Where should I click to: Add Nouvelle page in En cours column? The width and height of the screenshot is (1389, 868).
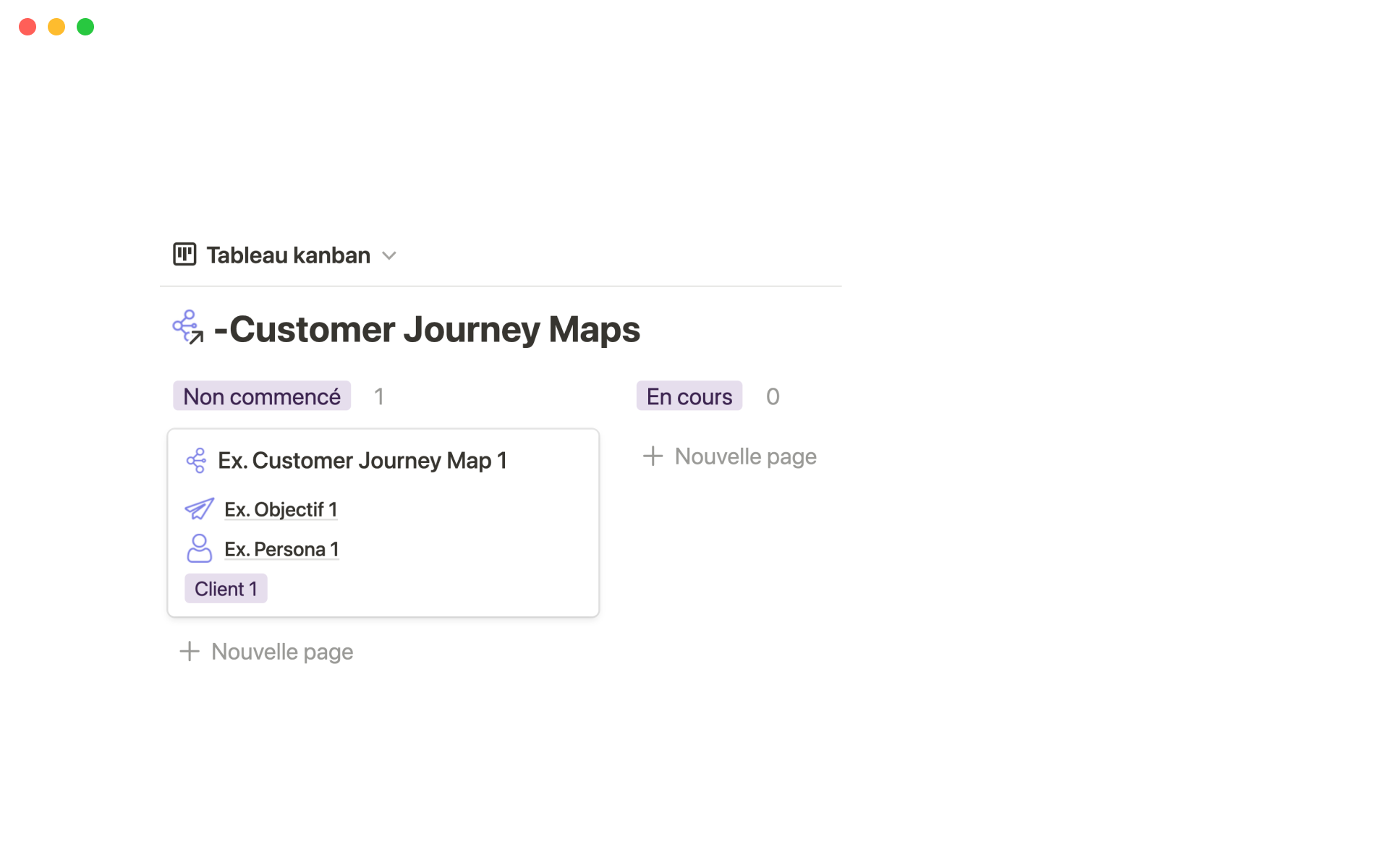(x=745, y=456)
